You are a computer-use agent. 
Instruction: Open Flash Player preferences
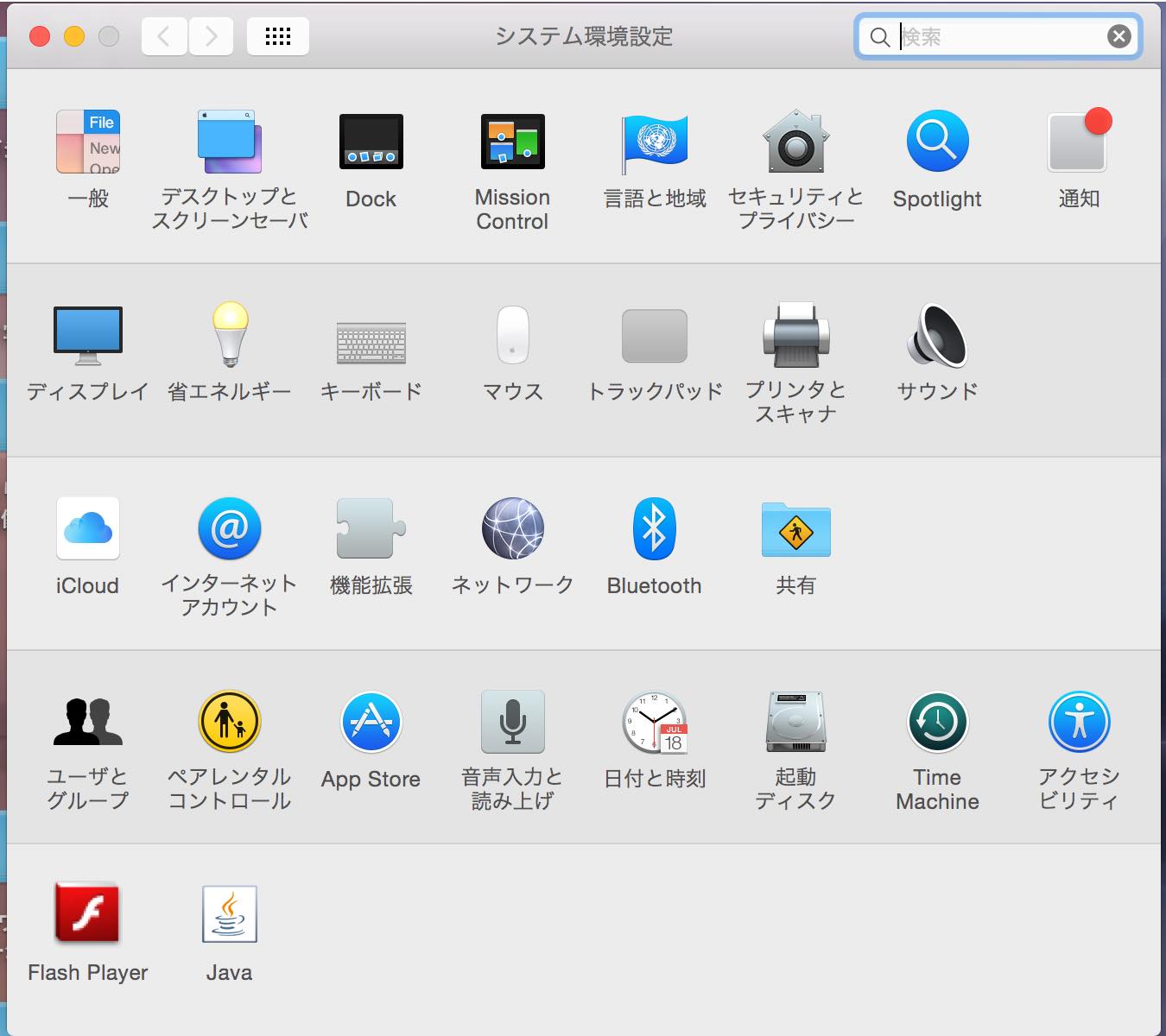coord(88,913)
